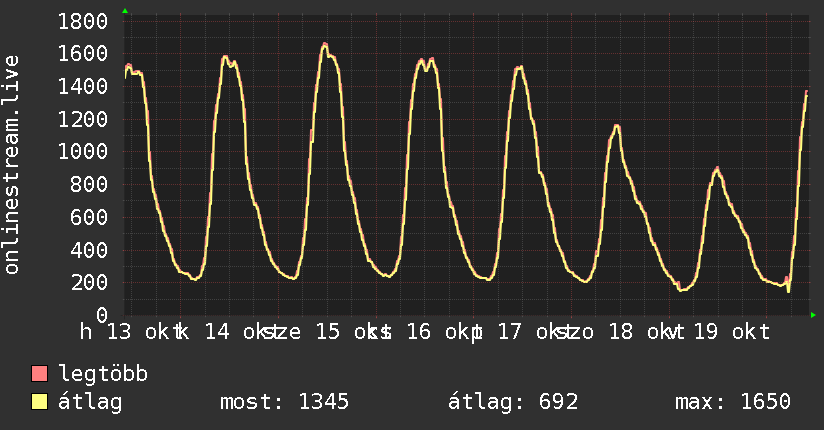Click the yellow átlag legend swatch
This screenshot has height=430, width=824.
coord(39,401)
